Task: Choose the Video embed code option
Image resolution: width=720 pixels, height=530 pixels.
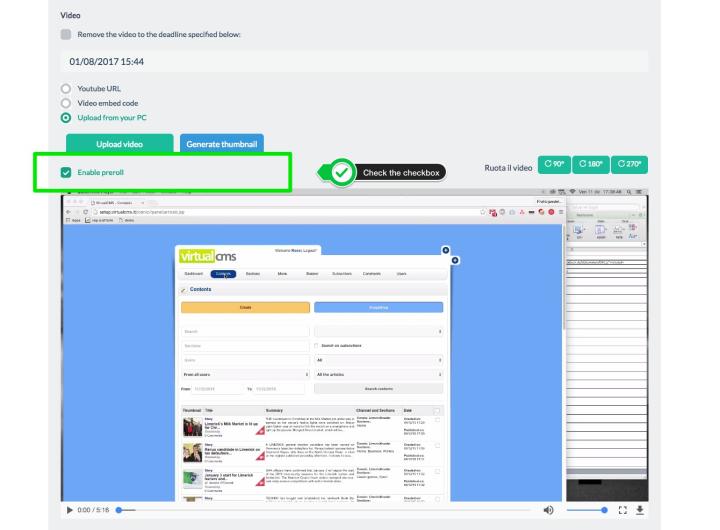Action: click(66, 103)
